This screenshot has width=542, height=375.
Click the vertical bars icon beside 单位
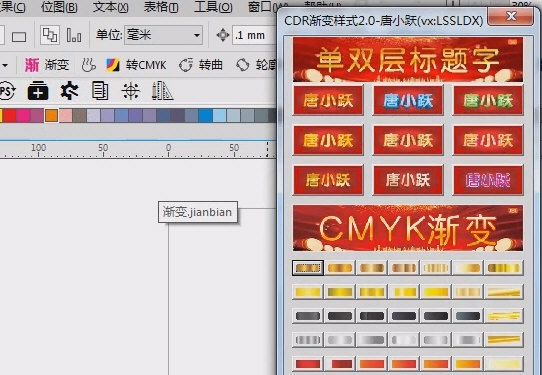coord(74,35)
